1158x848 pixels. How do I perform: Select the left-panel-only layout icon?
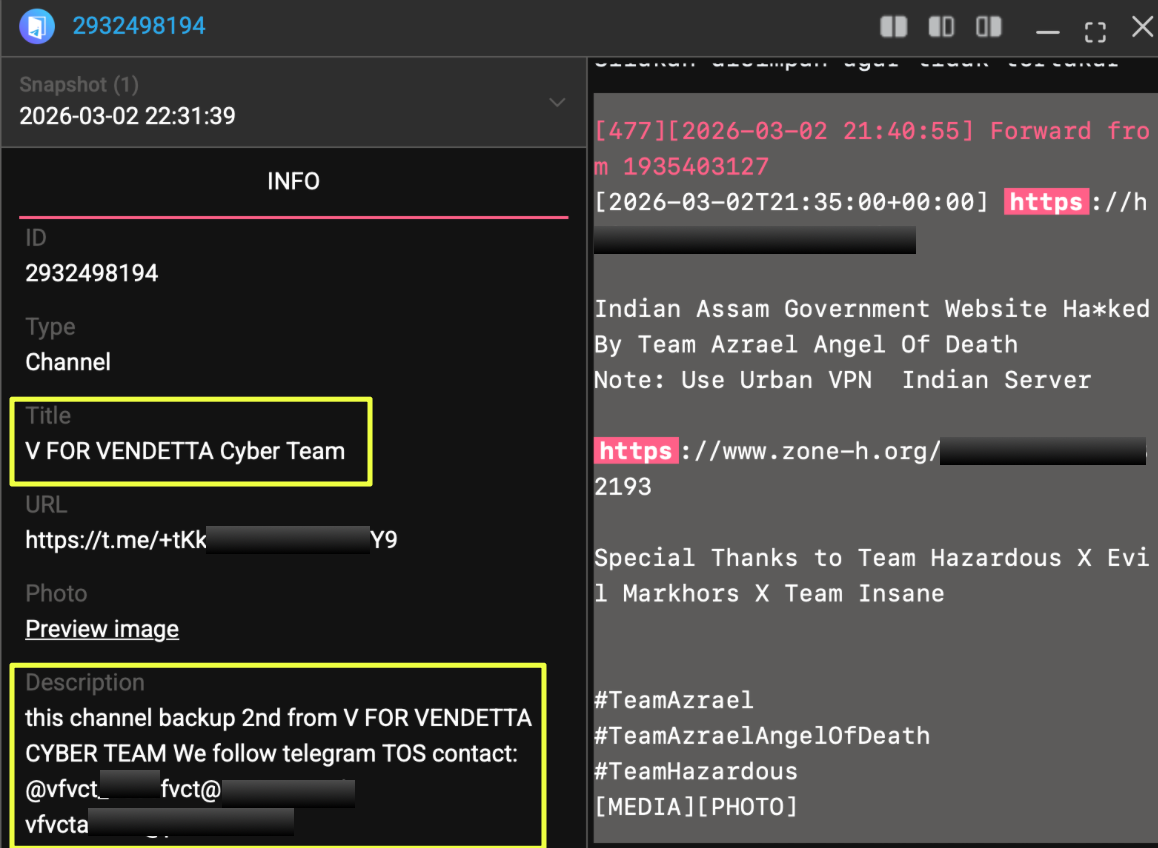pyautogui.click(x=941, y=27)
